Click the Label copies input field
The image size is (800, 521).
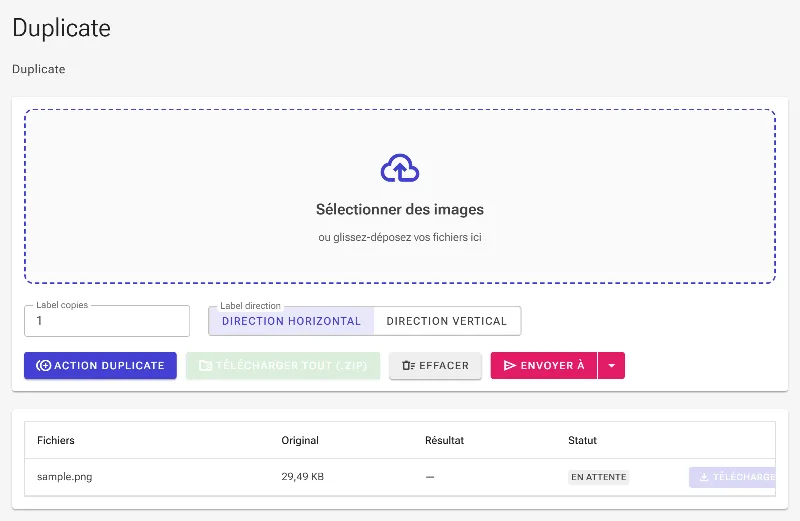(107, 321)
